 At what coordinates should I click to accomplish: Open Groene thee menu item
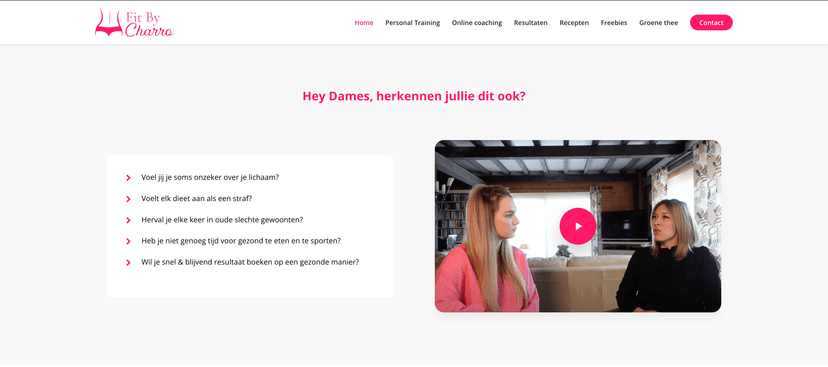coord(658,23)
